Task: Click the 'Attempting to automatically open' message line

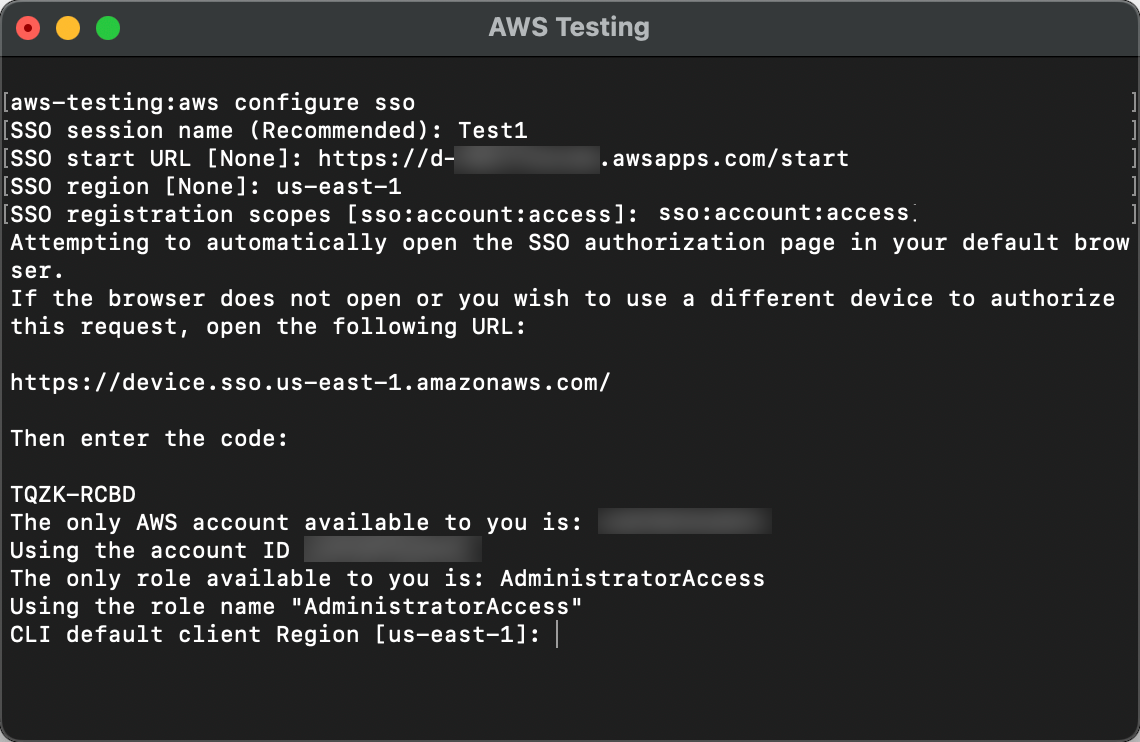Action: [570, 256]
